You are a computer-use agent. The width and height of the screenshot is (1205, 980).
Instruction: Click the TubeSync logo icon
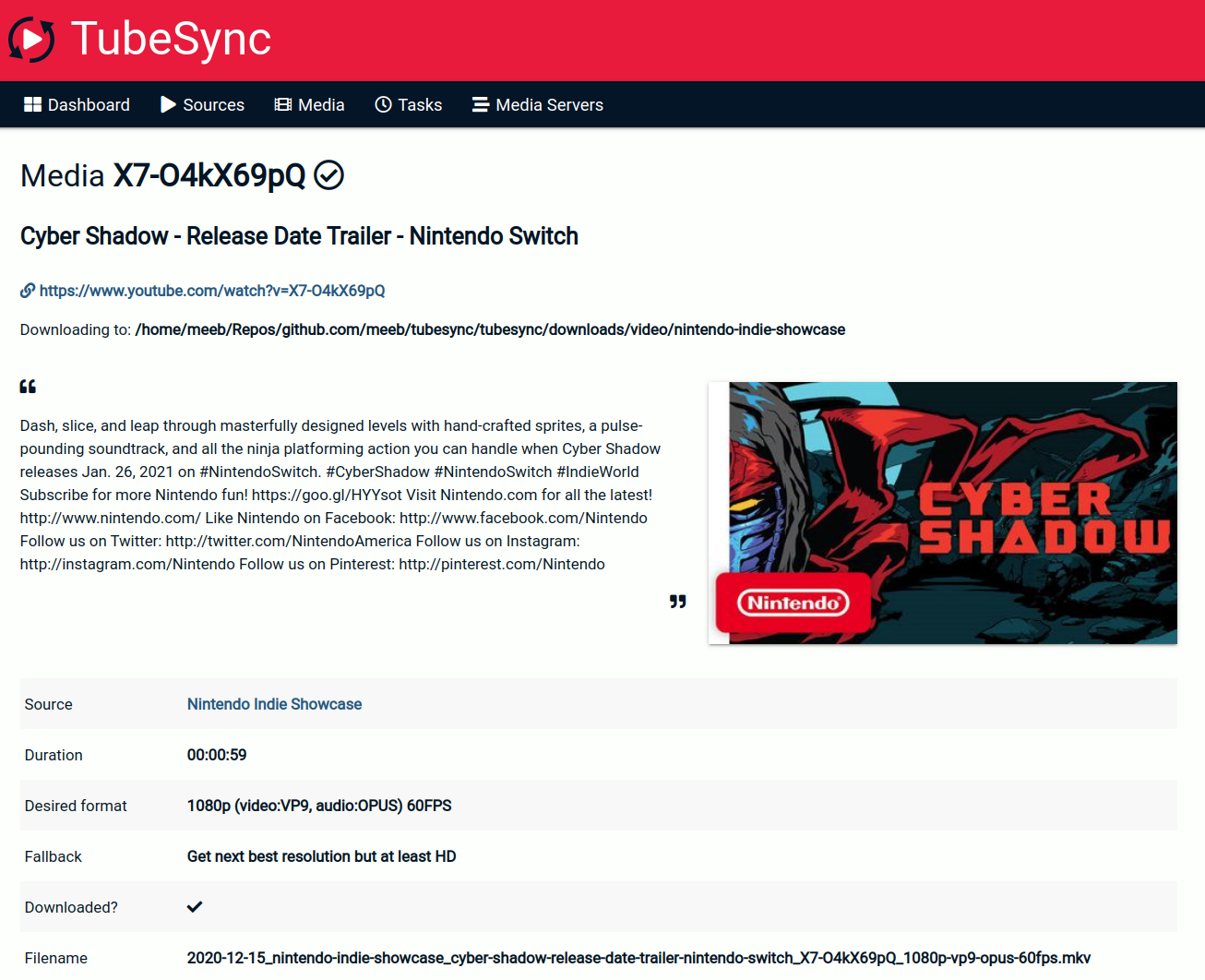pos(31,40)
